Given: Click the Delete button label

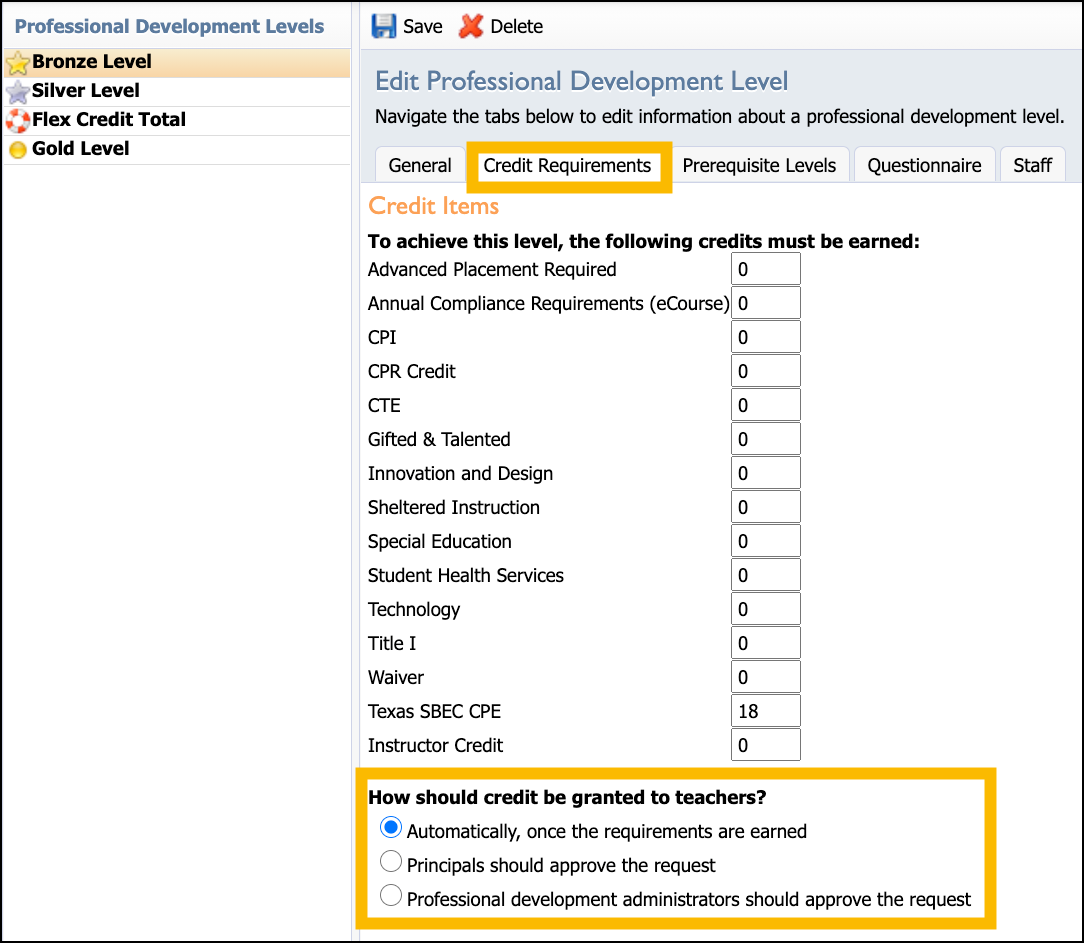Looking at the screenshot, I should click(516, 26).
